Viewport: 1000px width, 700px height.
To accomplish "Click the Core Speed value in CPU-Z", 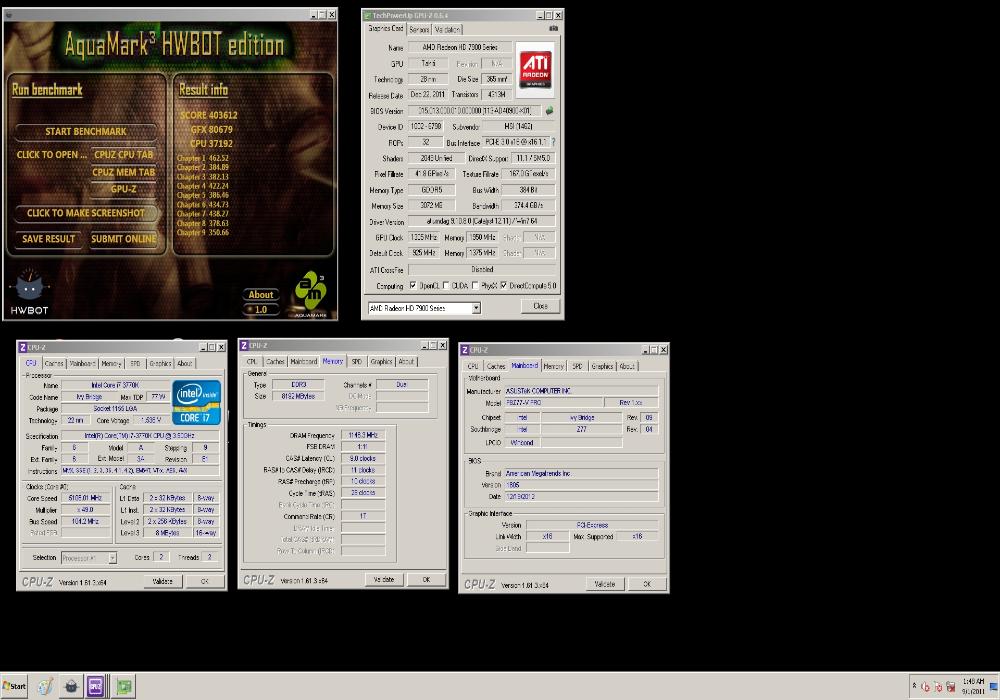I will 85,498.
